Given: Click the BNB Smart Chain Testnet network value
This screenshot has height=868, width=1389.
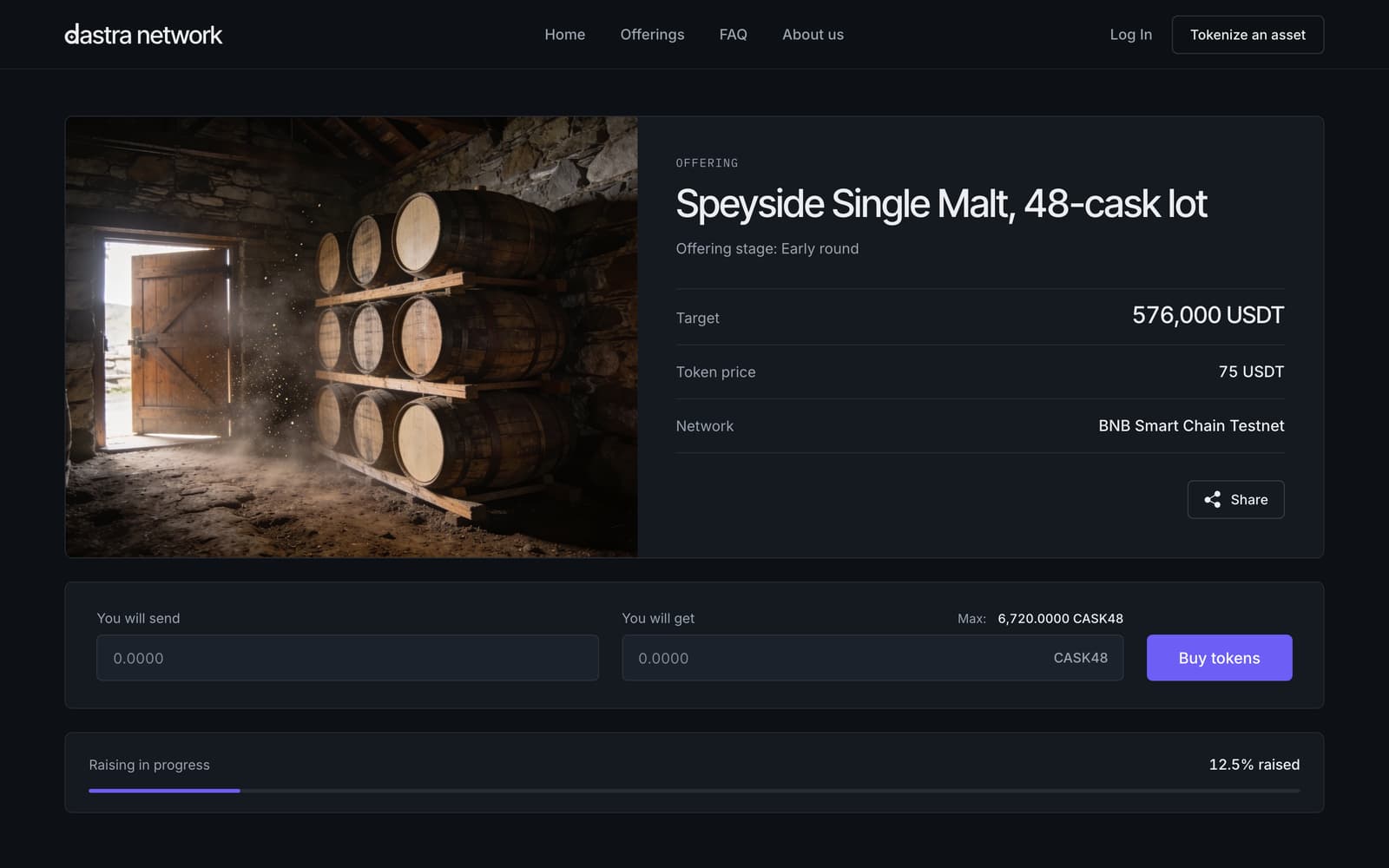Looking at the screenshot, I should click(1191, 425).
